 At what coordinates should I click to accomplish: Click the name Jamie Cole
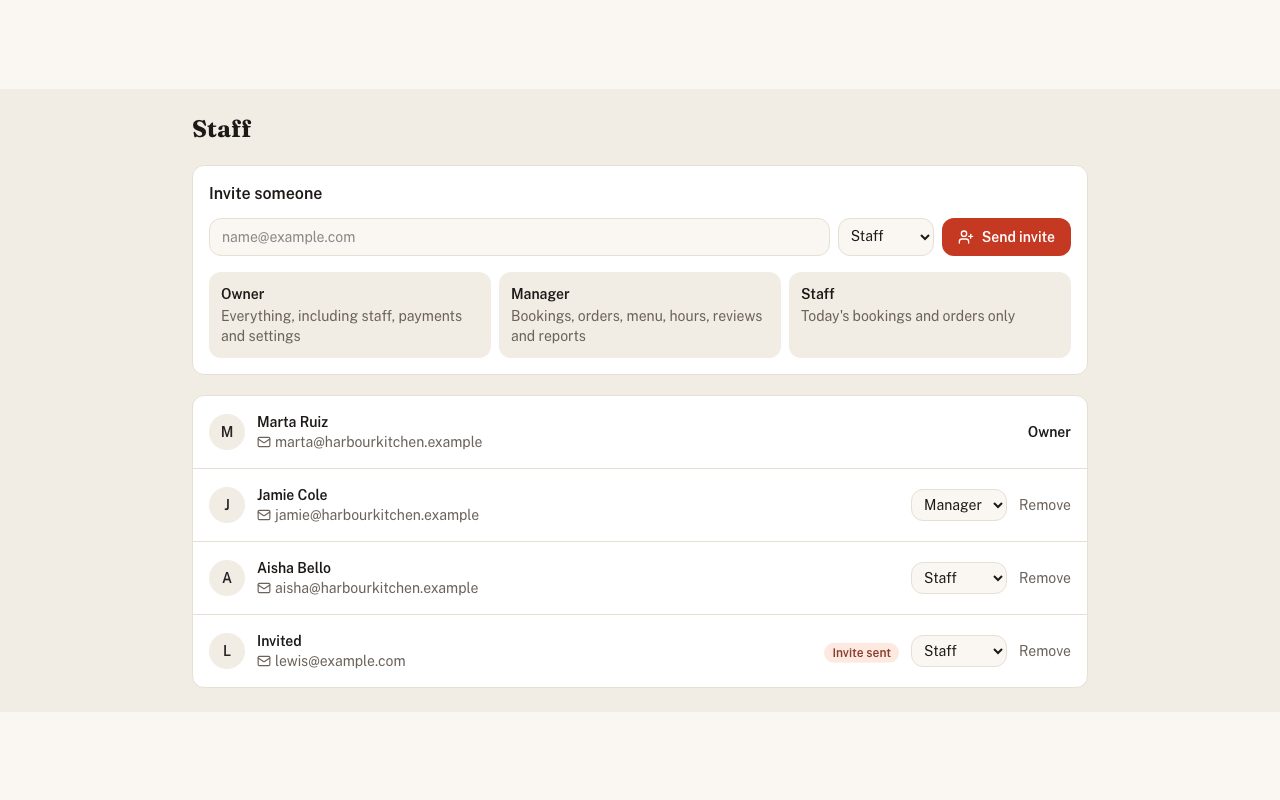click(x=292, y=495)
